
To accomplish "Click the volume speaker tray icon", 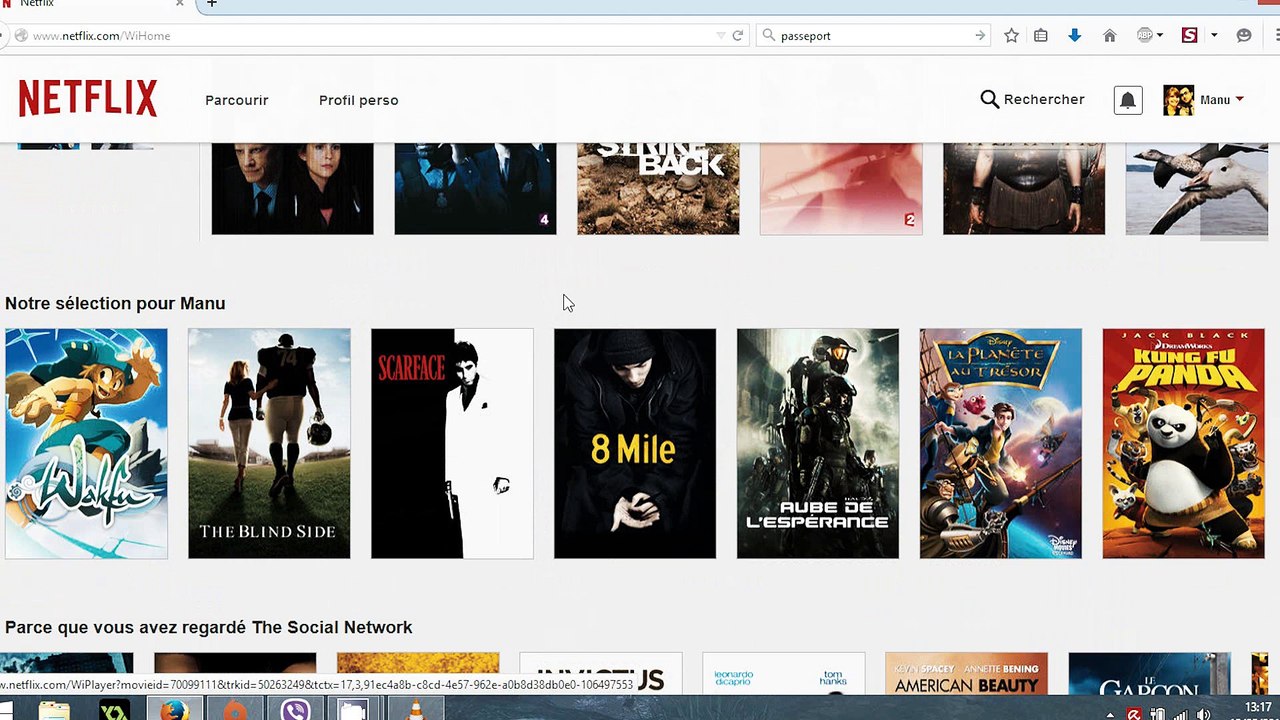I will (1203, 714).
